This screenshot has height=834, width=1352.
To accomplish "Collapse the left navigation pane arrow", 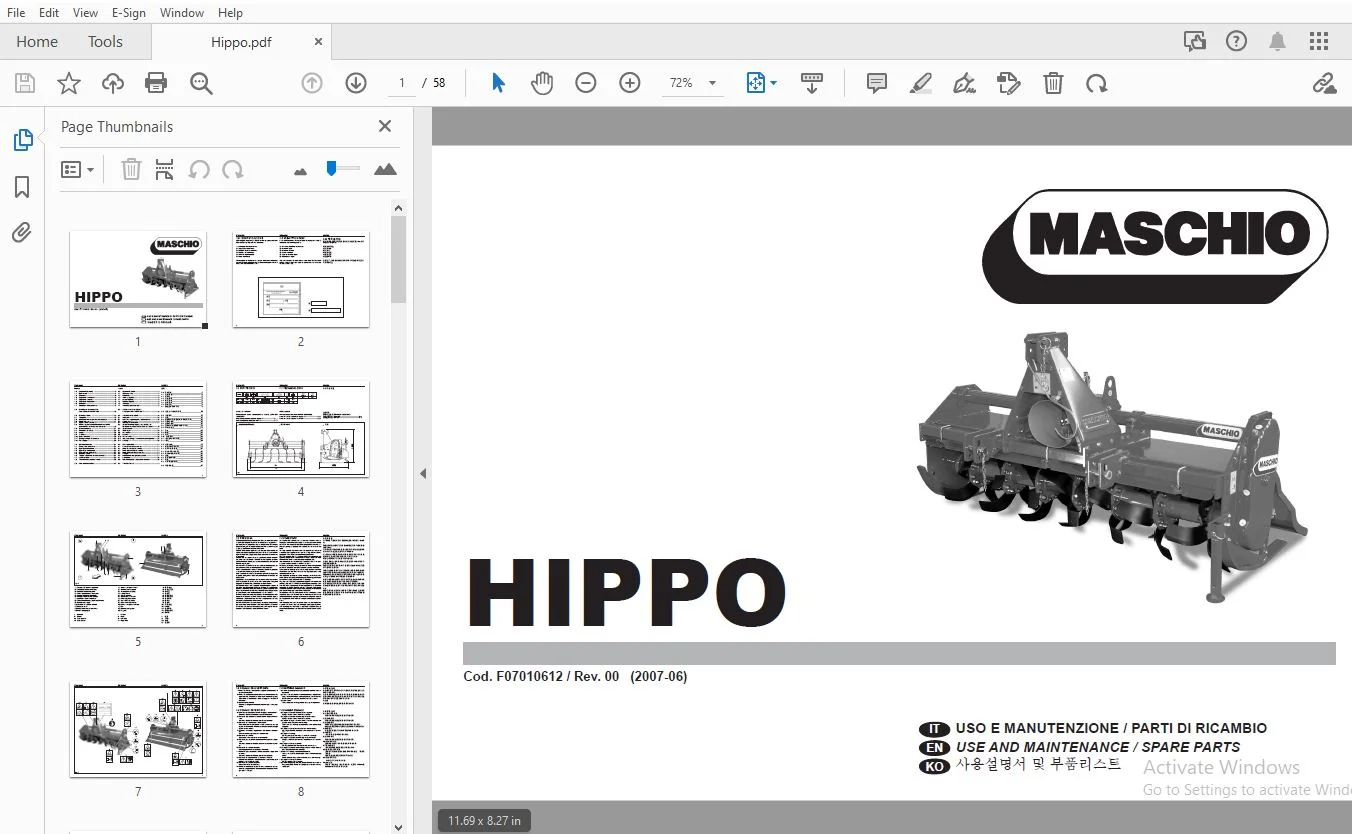I will coord(423,473).
